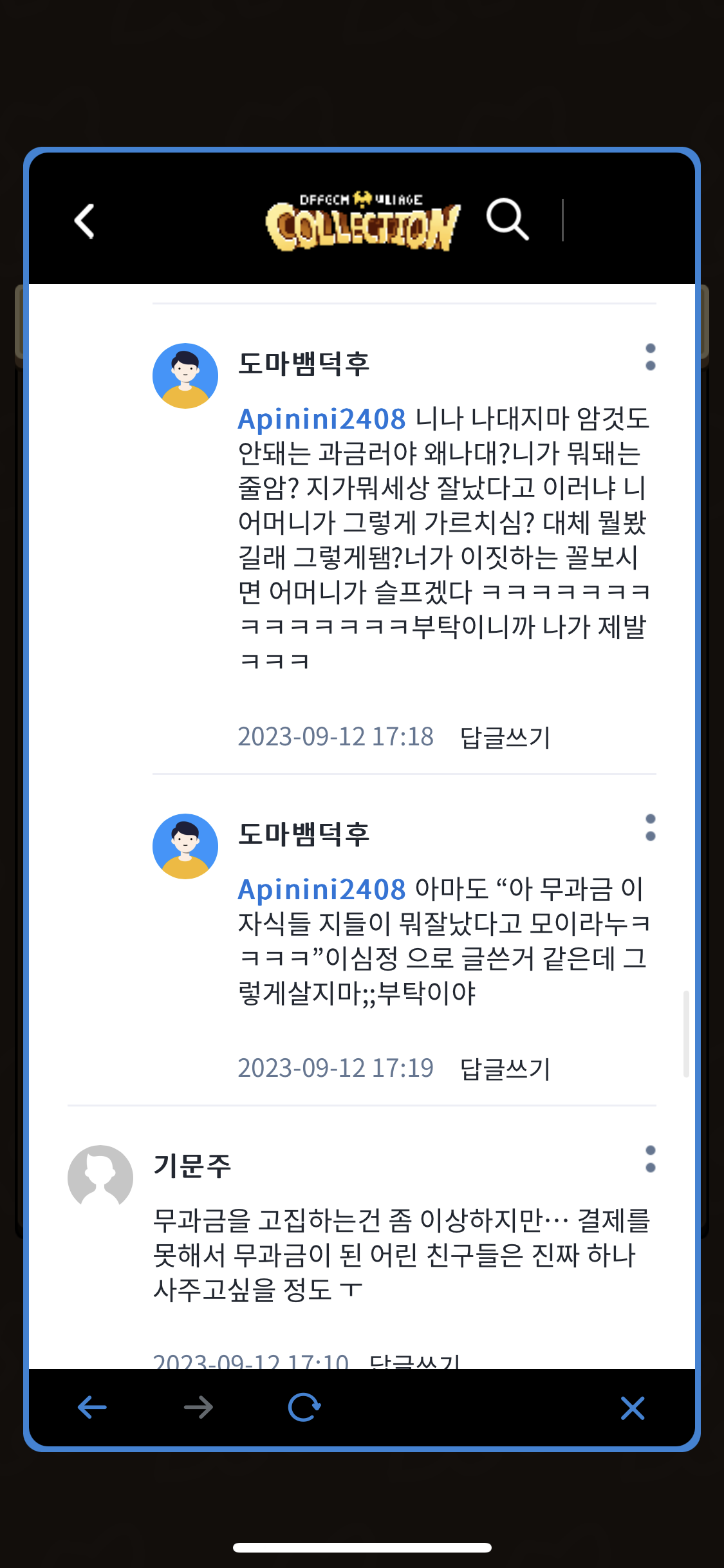Open options menu for second 도마뱀덕후 comment
Viewport: 724px width, 1568px height.
point(650,827)
